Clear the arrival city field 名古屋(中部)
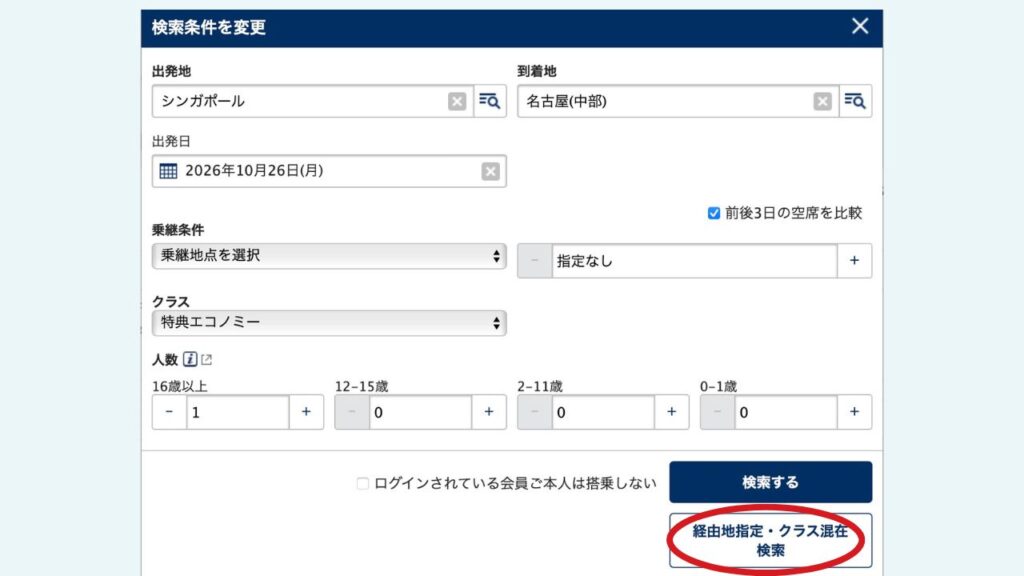Viewport: 1024px width, 576px height. tap(822, 101)
